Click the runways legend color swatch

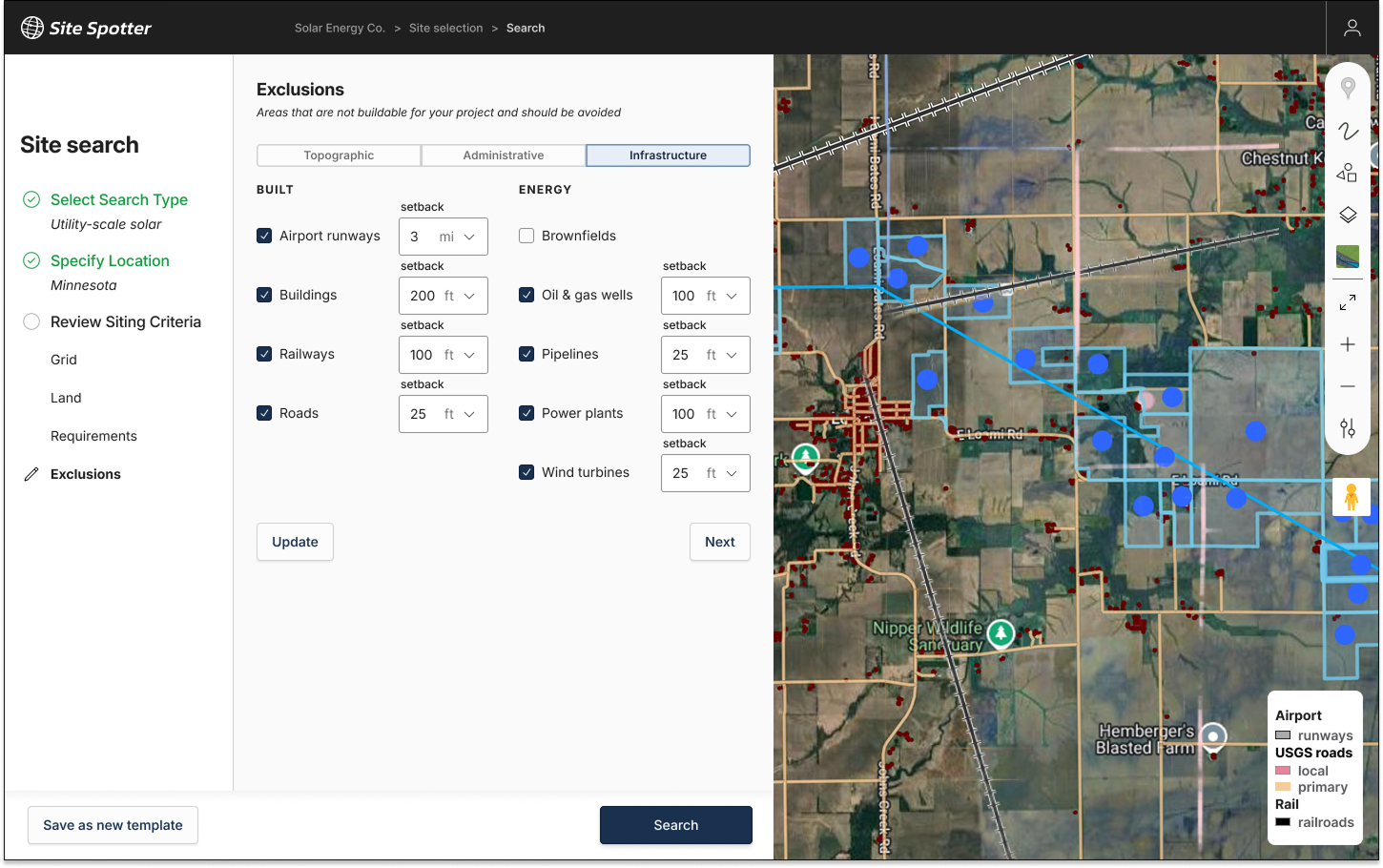click(1283, 735)
